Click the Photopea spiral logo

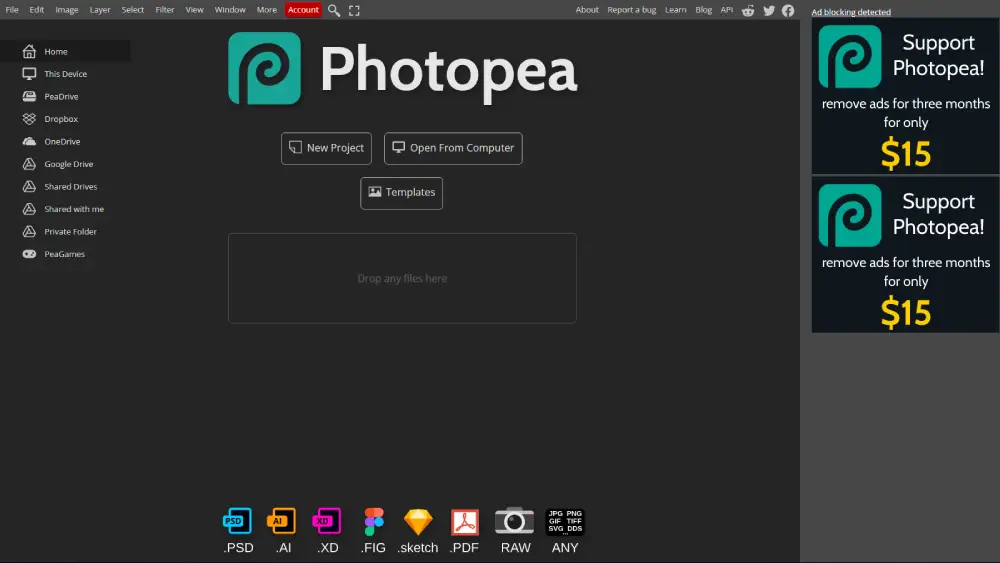point(265,68)
